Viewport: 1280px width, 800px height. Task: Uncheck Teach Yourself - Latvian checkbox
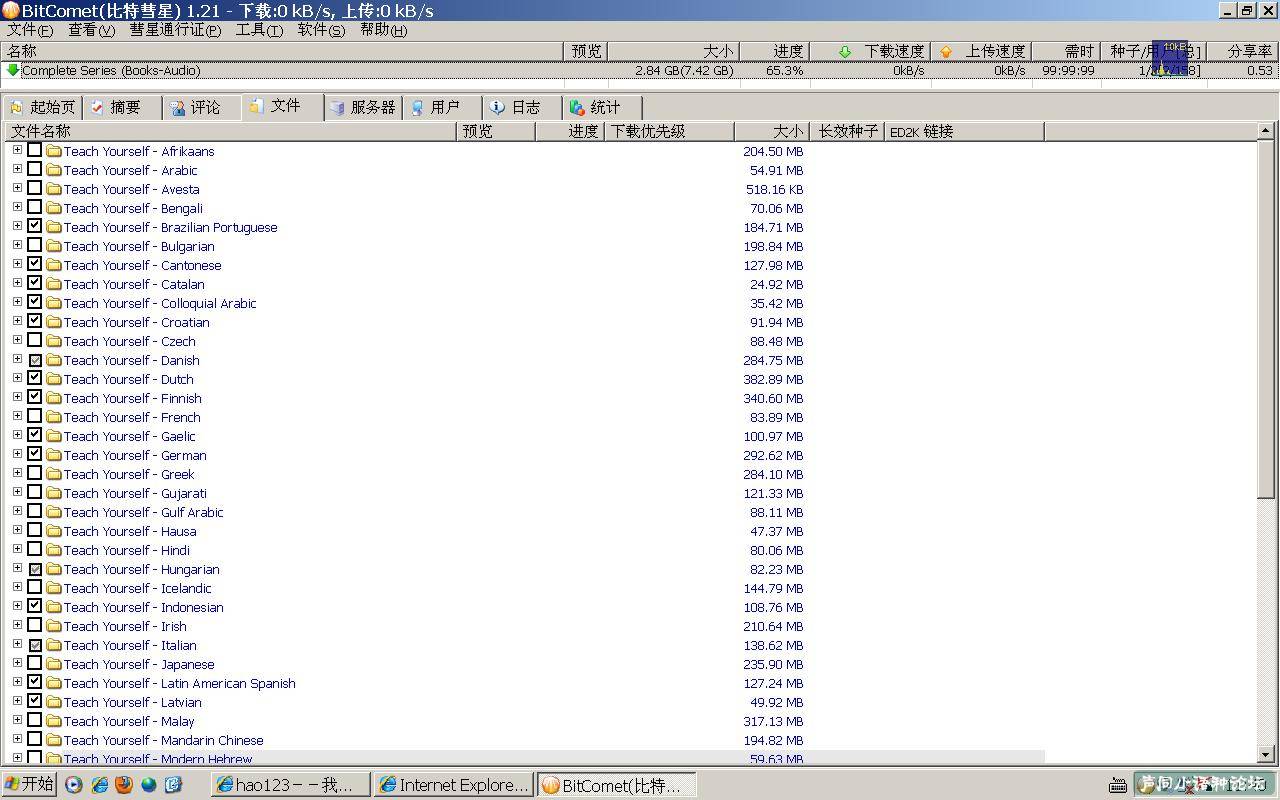[35, 701]
